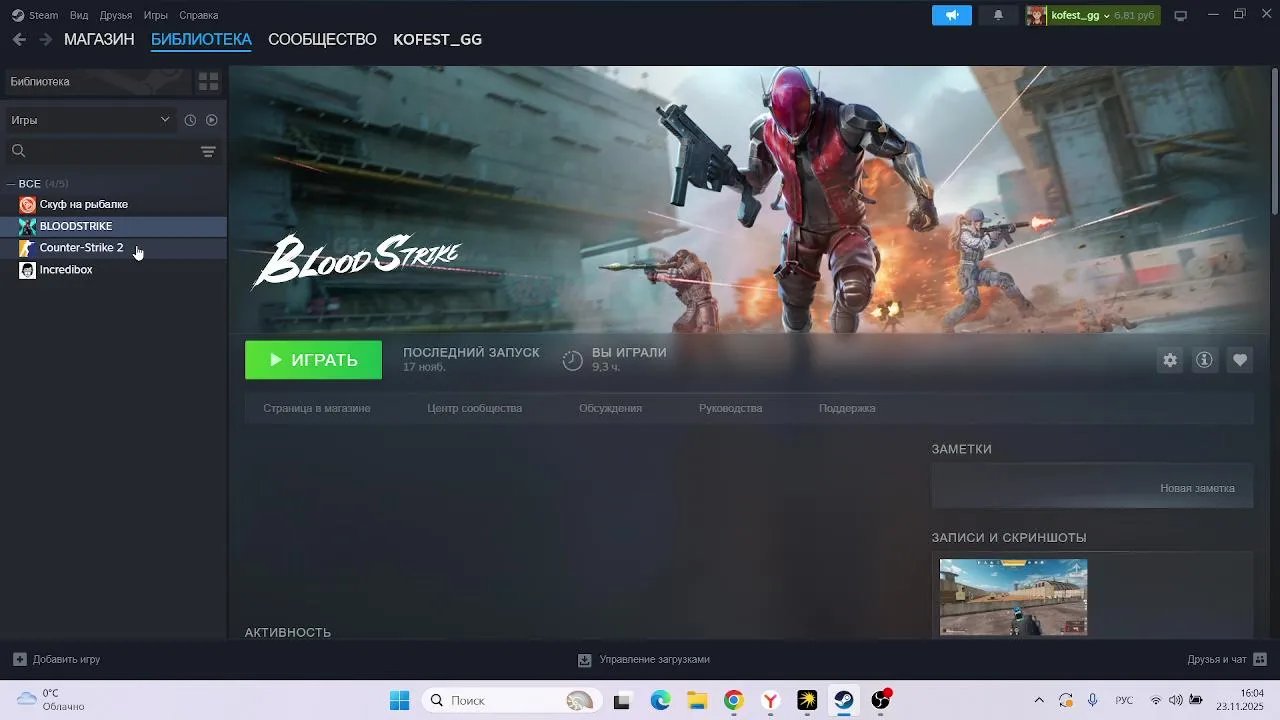Show hidden system tray icons
1280x720 pixels.
[x=1039, y=700]
